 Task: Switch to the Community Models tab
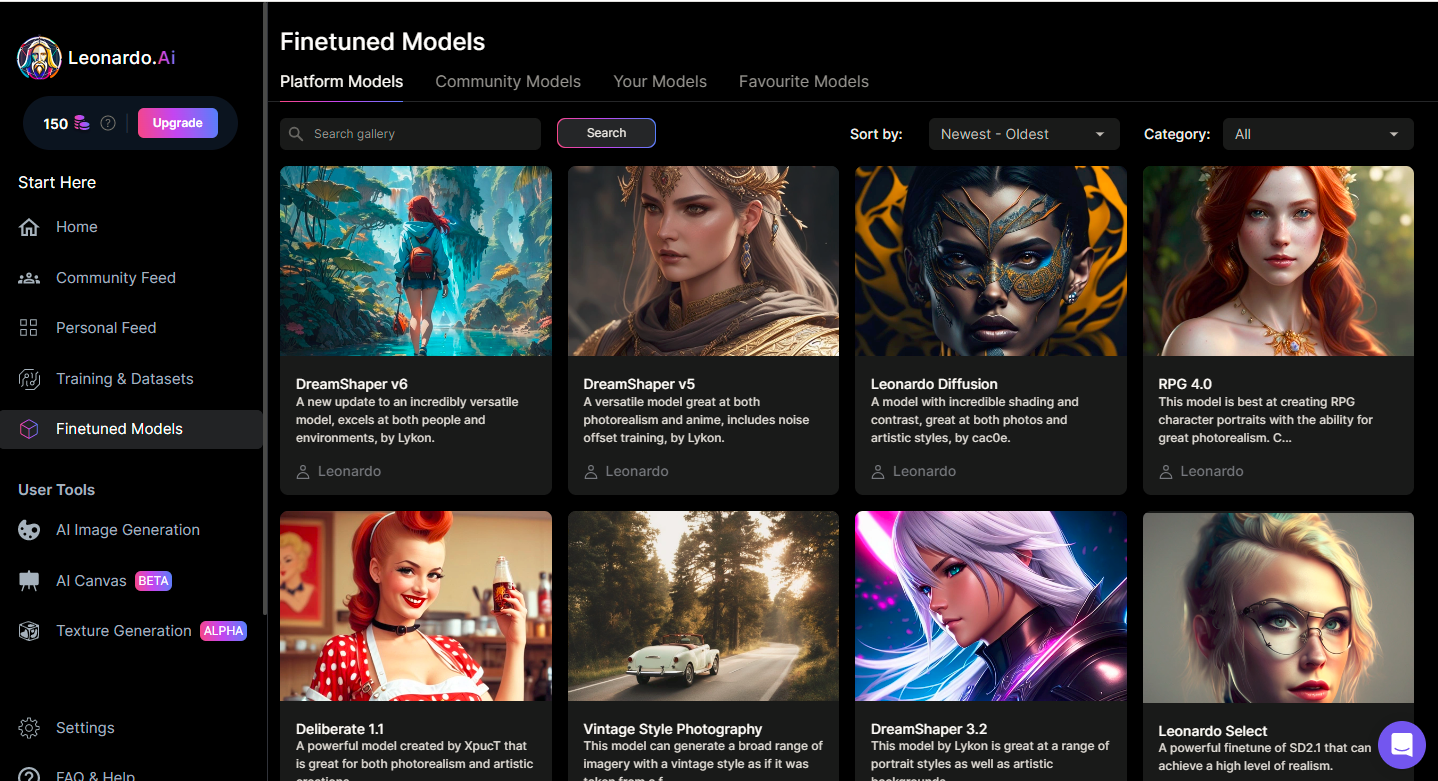click(508, 82)
